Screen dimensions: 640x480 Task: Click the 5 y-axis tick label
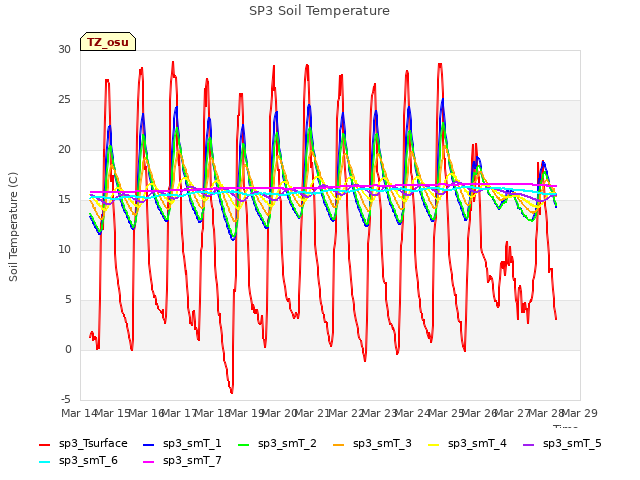point(68,300)
